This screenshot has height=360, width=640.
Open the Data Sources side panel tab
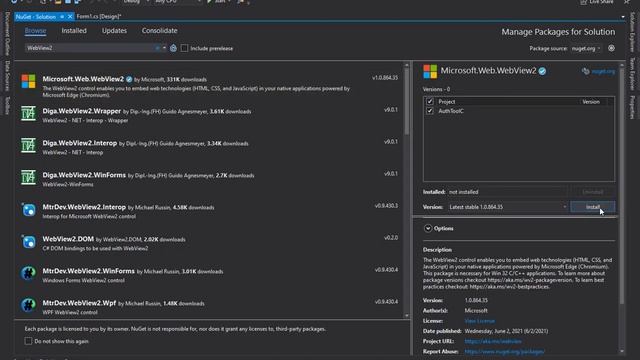(x=7, y=76)
